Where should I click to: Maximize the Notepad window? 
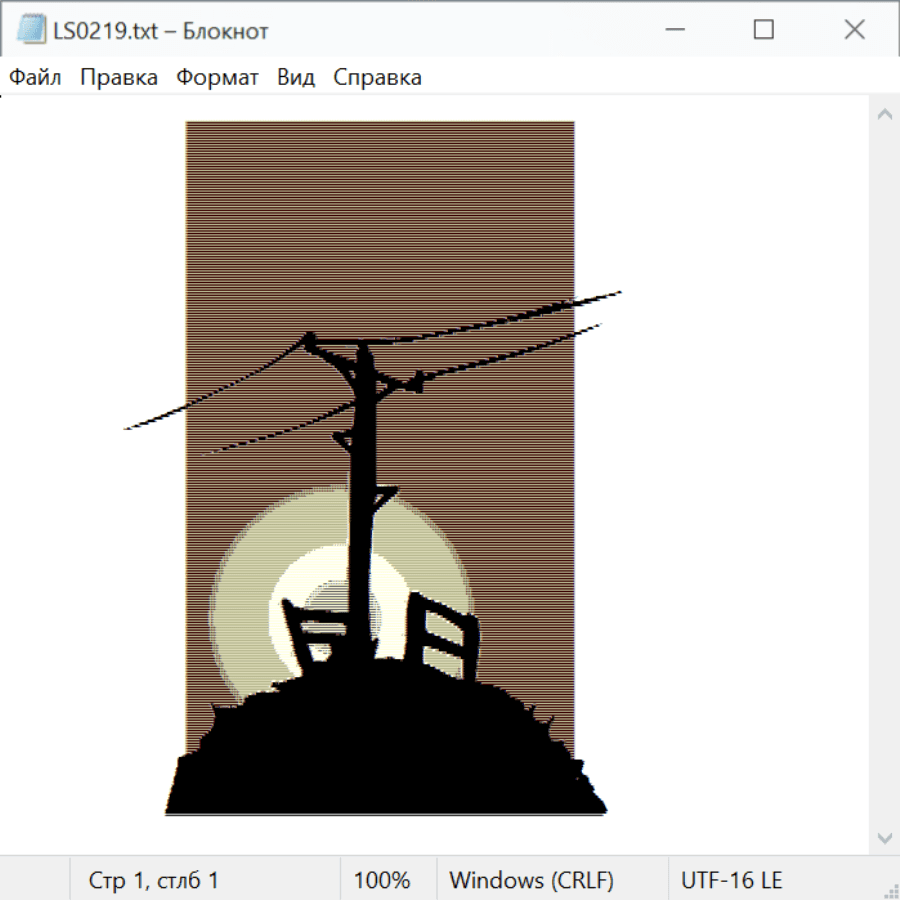coord(763,30)
